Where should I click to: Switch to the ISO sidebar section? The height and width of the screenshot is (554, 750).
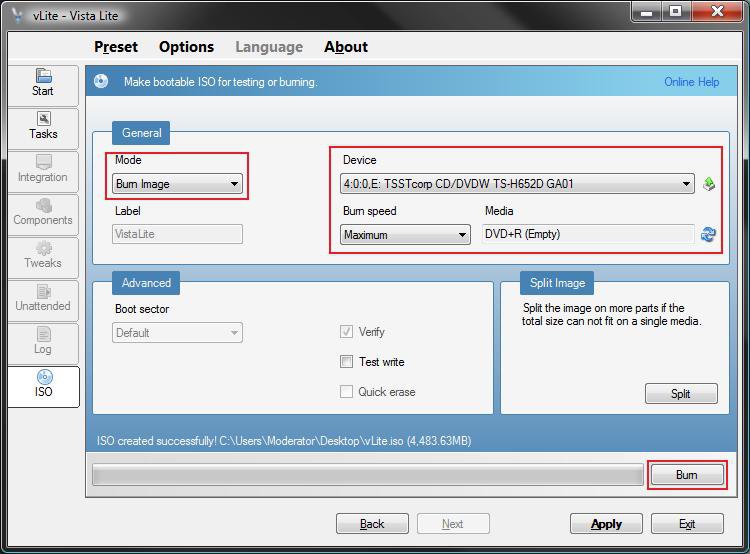(43, 387)
